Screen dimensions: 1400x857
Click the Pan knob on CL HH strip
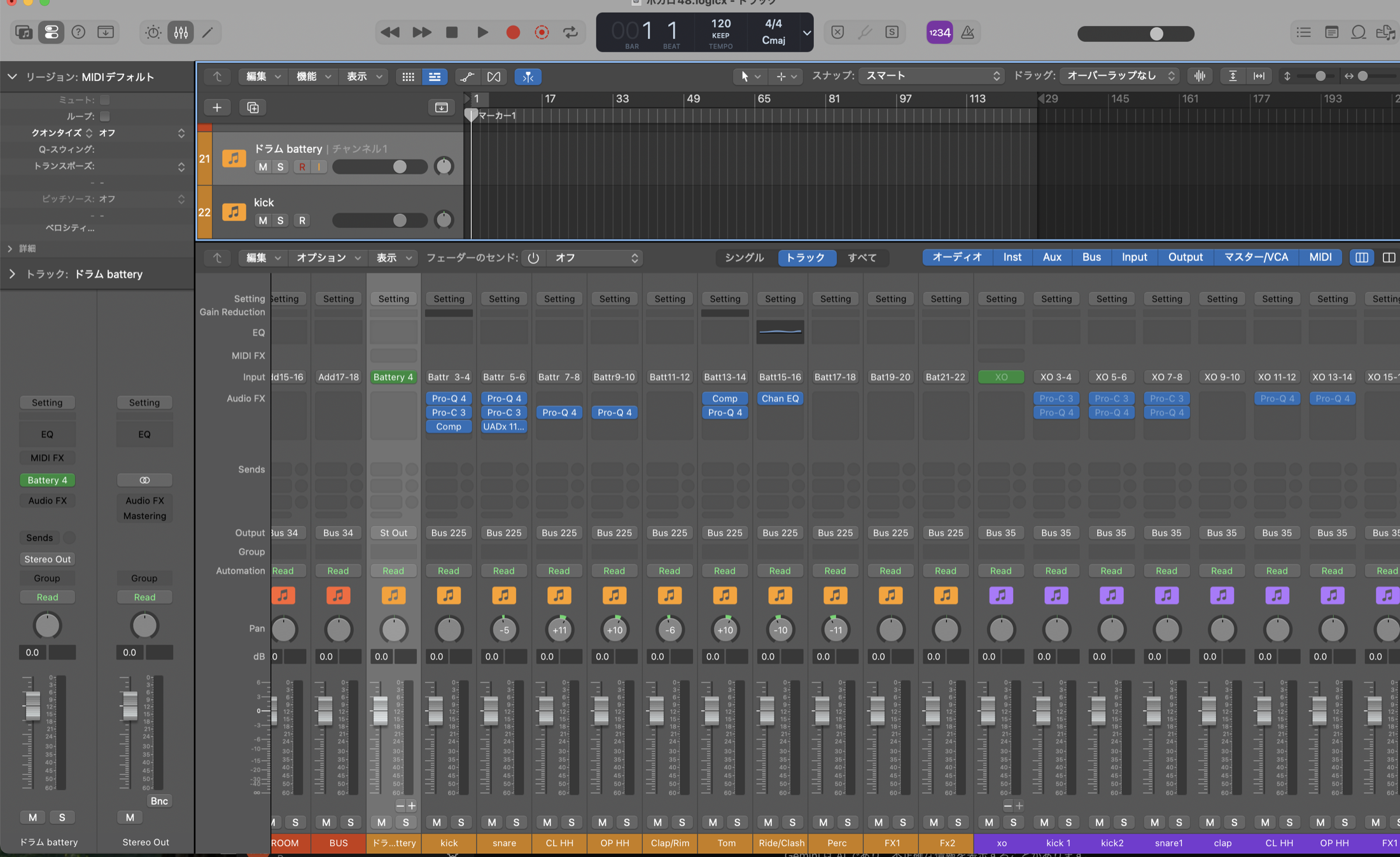pyautogui.click(x=559, y=630)
